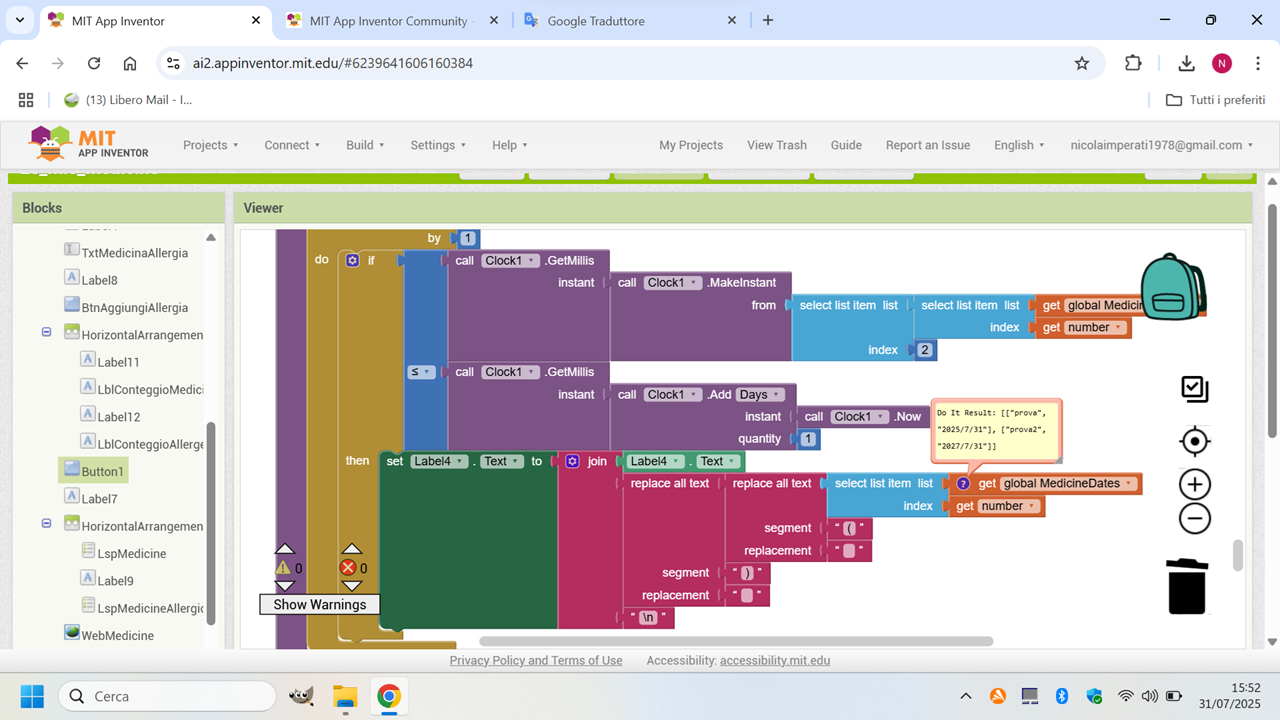Screen dimensions: 1280x720
Task: Open the Connect menu
Action: coord(292,145)
